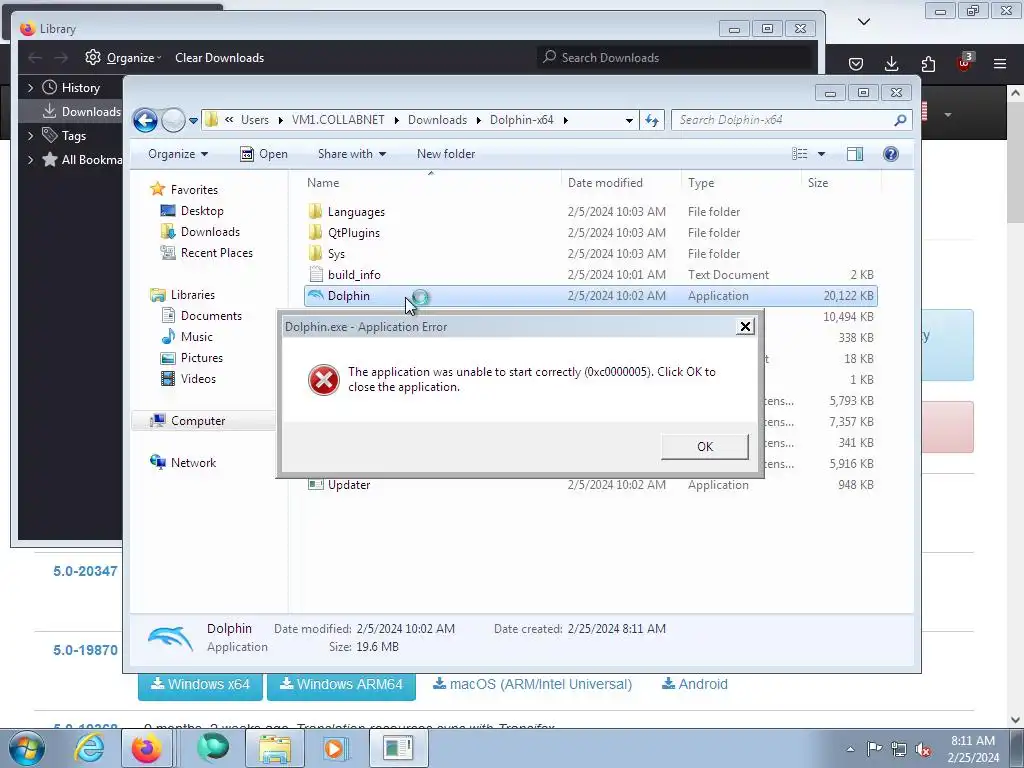
Task: Open Pictures library
Action: (202, 358)
